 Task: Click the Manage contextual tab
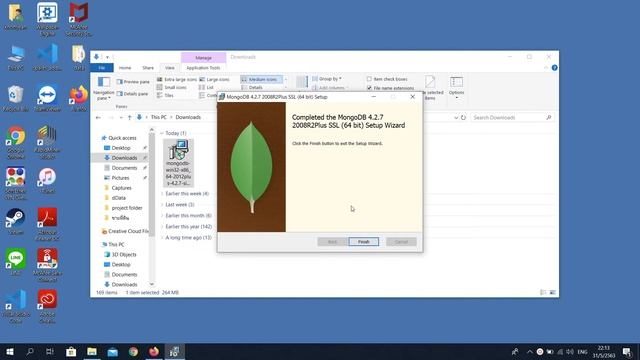(203, 58)
